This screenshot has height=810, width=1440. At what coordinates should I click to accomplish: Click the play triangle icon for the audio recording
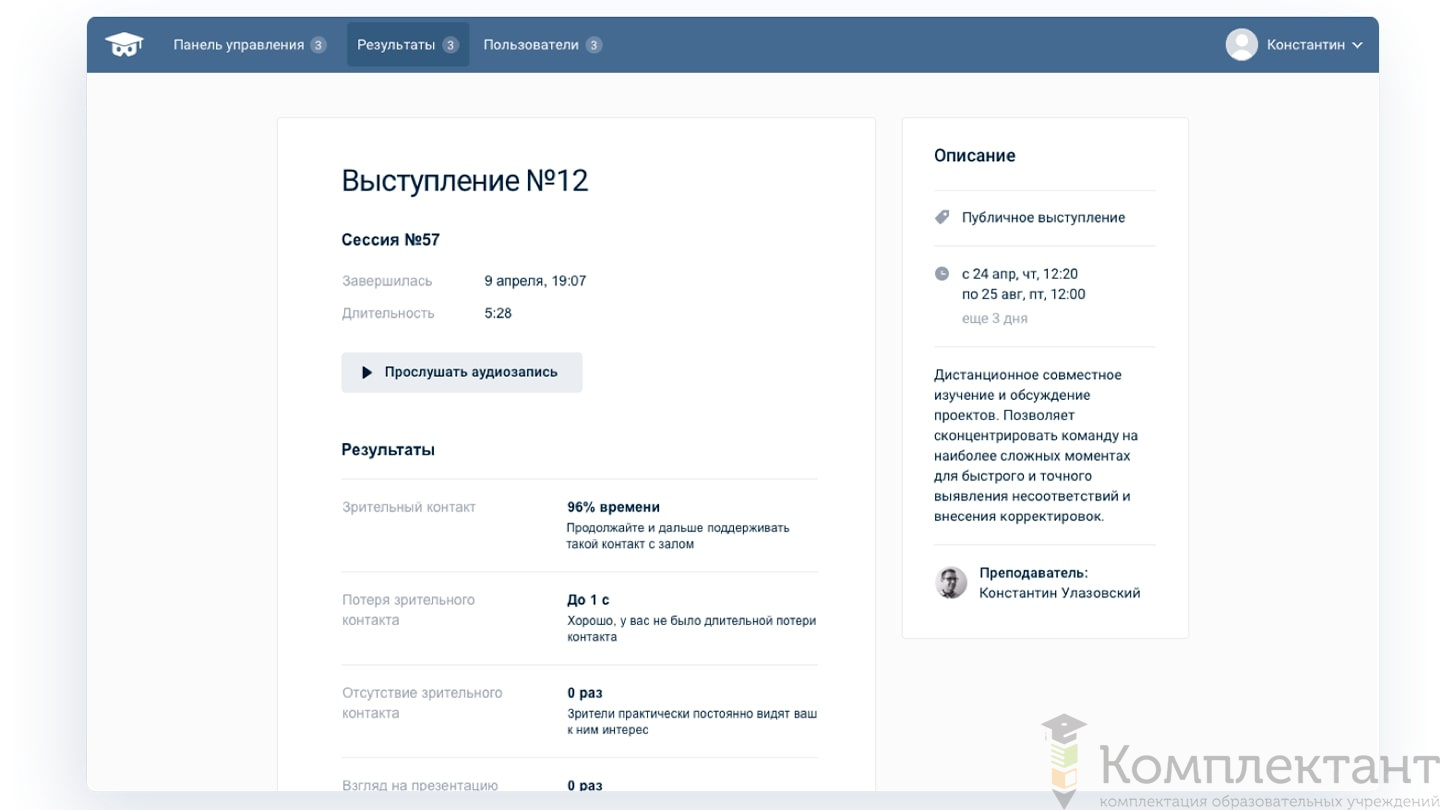pyautogui.click(x=367, y=372)
